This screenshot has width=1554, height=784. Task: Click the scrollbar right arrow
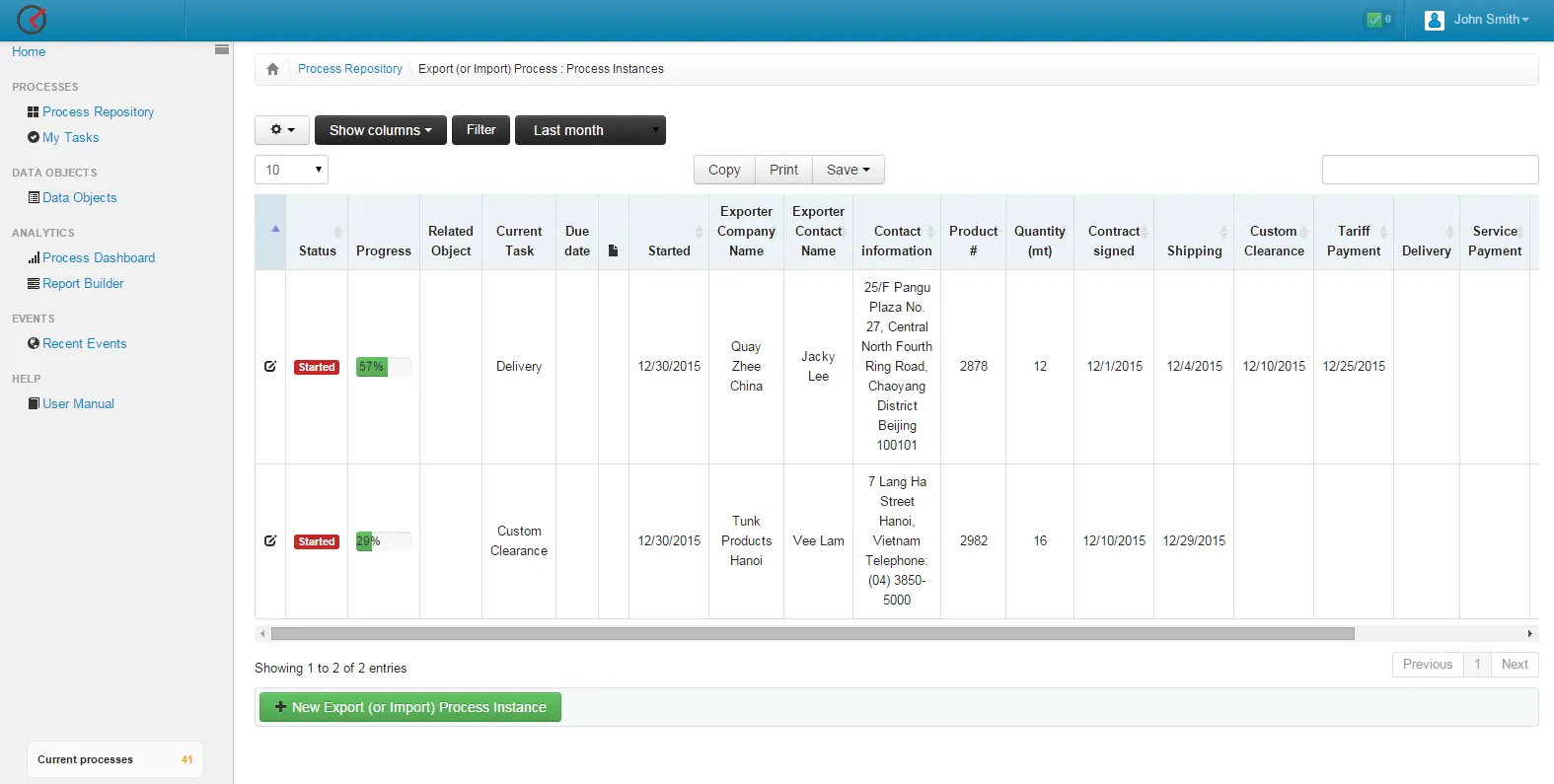[1530, 634]
